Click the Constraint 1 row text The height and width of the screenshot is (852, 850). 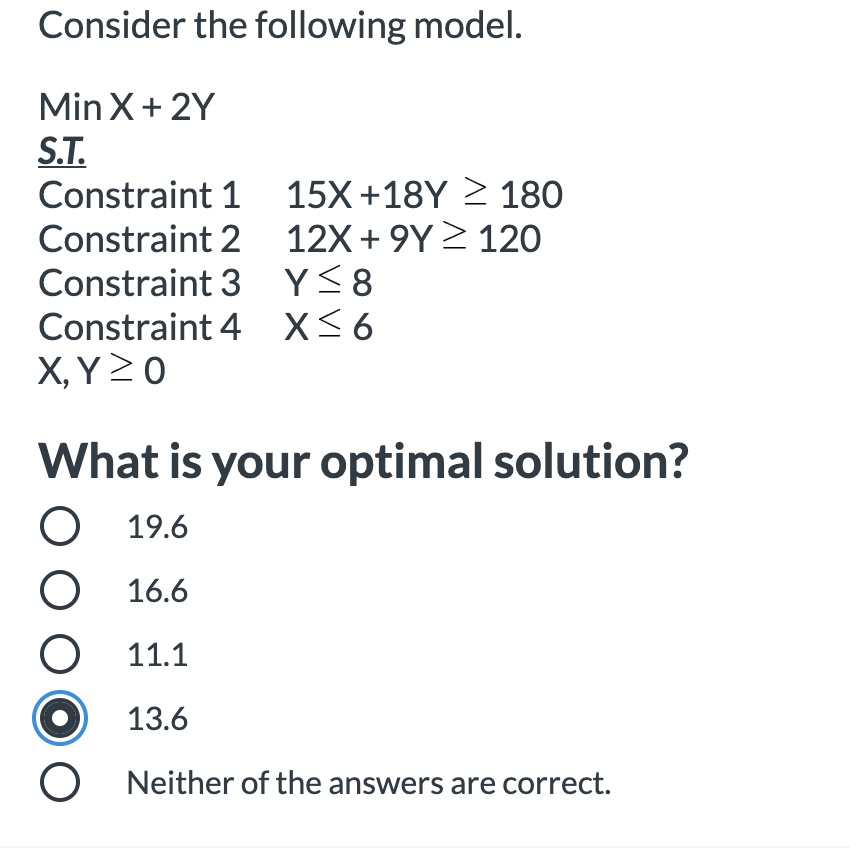click(x=300, y=194)
